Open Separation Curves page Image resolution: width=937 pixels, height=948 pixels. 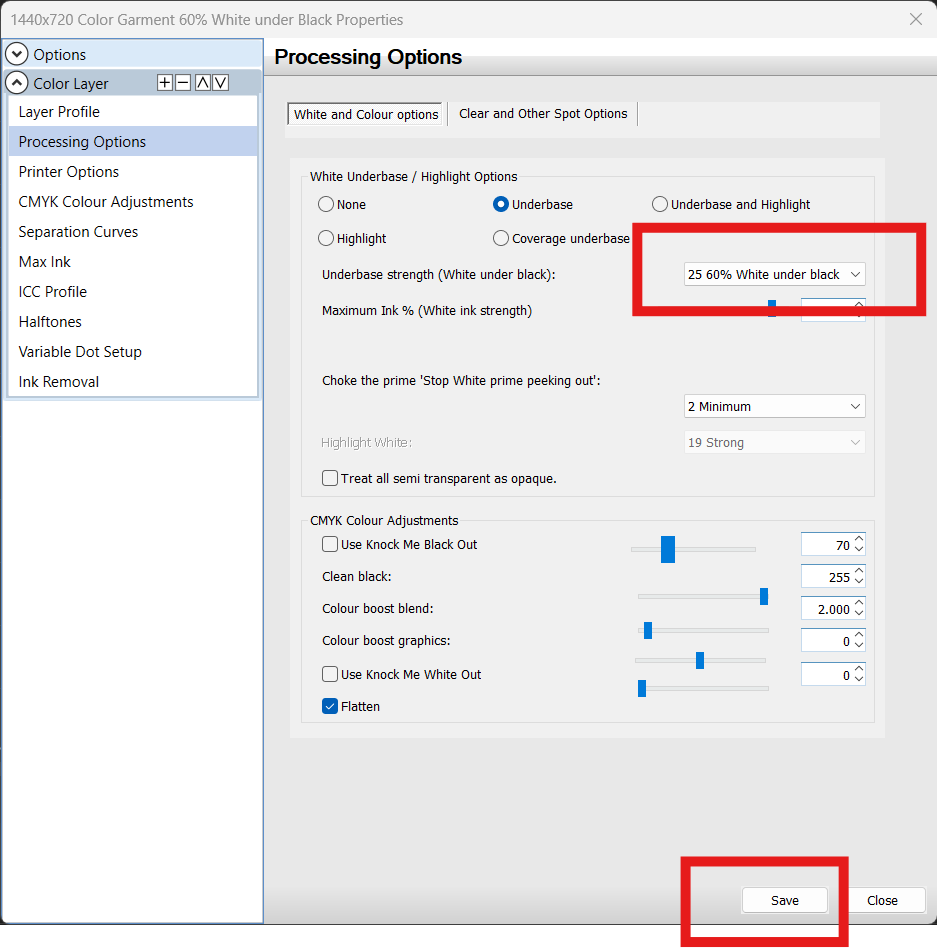click(133, 232)
